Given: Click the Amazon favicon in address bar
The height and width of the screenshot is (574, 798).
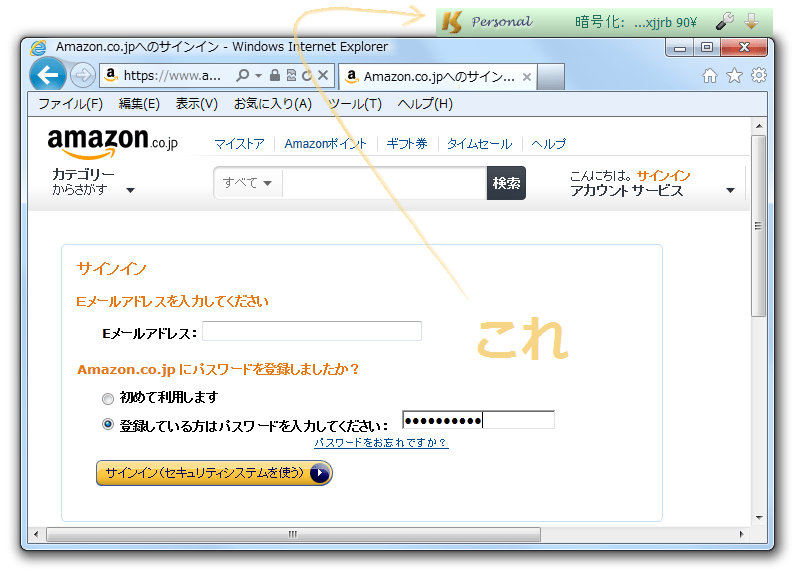Looking at the screenshot, I should [110, 75].
